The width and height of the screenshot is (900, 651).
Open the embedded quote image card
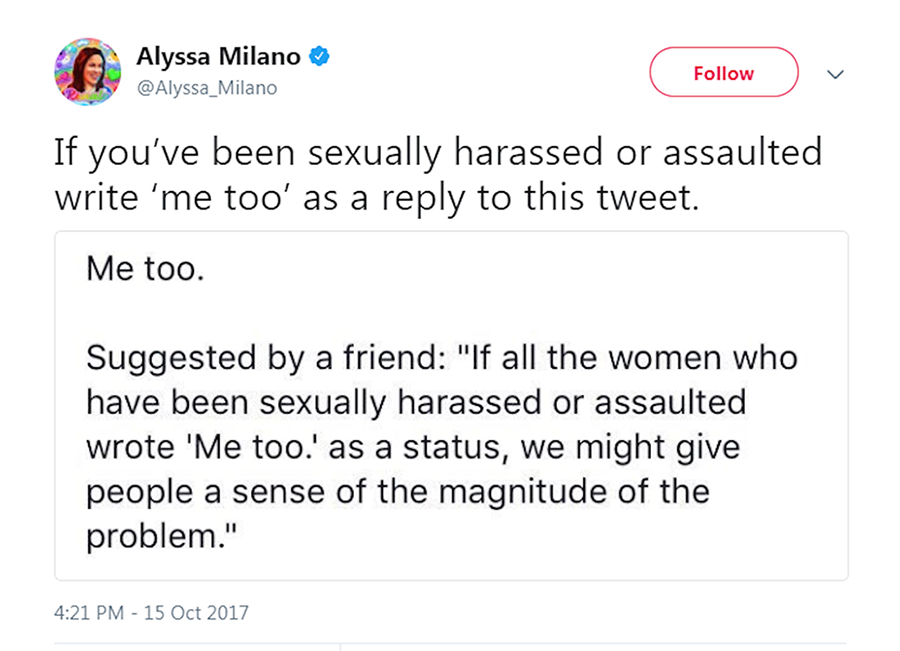coord(451,405)
